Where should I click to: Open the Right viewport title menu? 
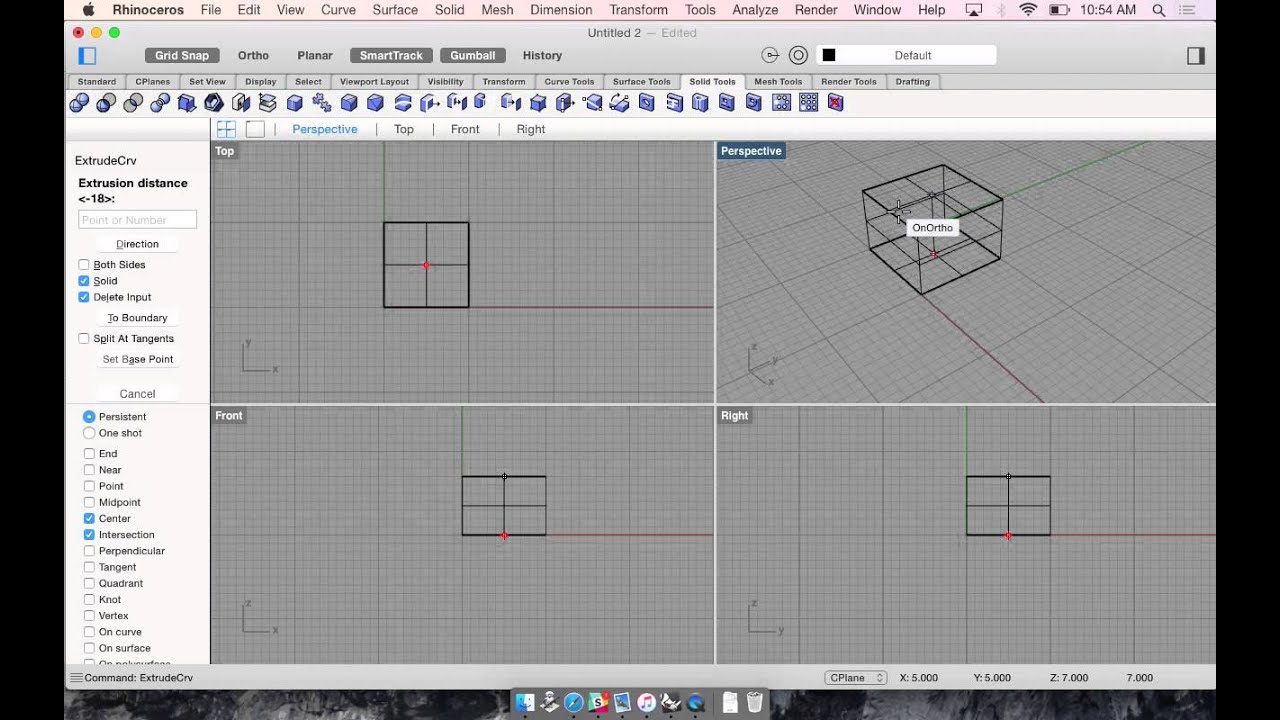point(735,416)
